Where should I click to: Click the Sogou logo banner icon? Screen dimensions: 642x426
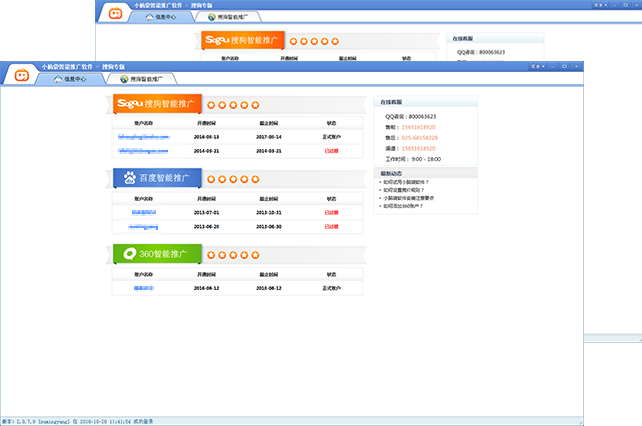130,103
